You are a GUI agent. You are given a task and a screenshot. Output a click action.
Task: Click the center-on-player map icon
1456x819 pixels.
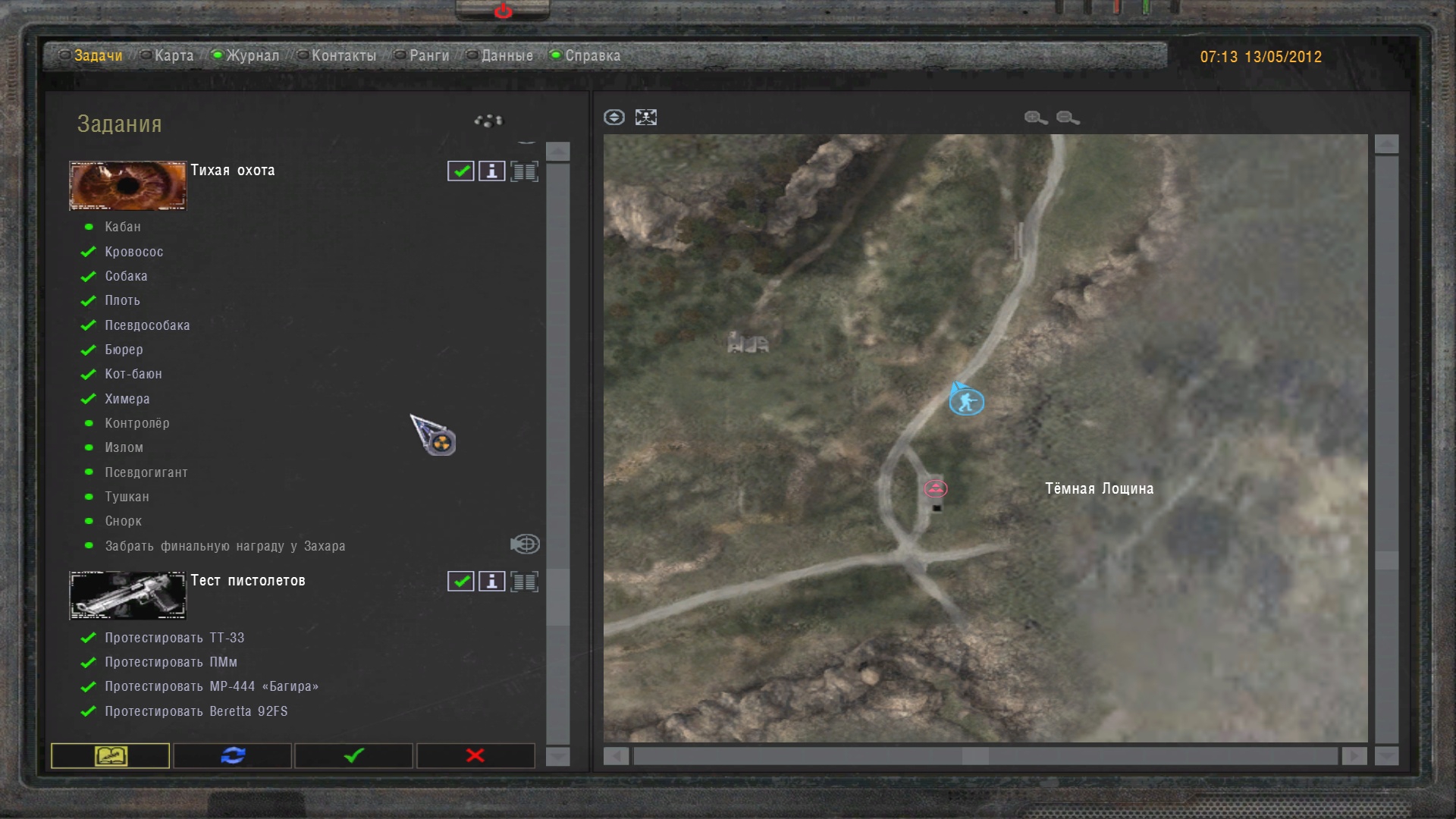(614, 118)
